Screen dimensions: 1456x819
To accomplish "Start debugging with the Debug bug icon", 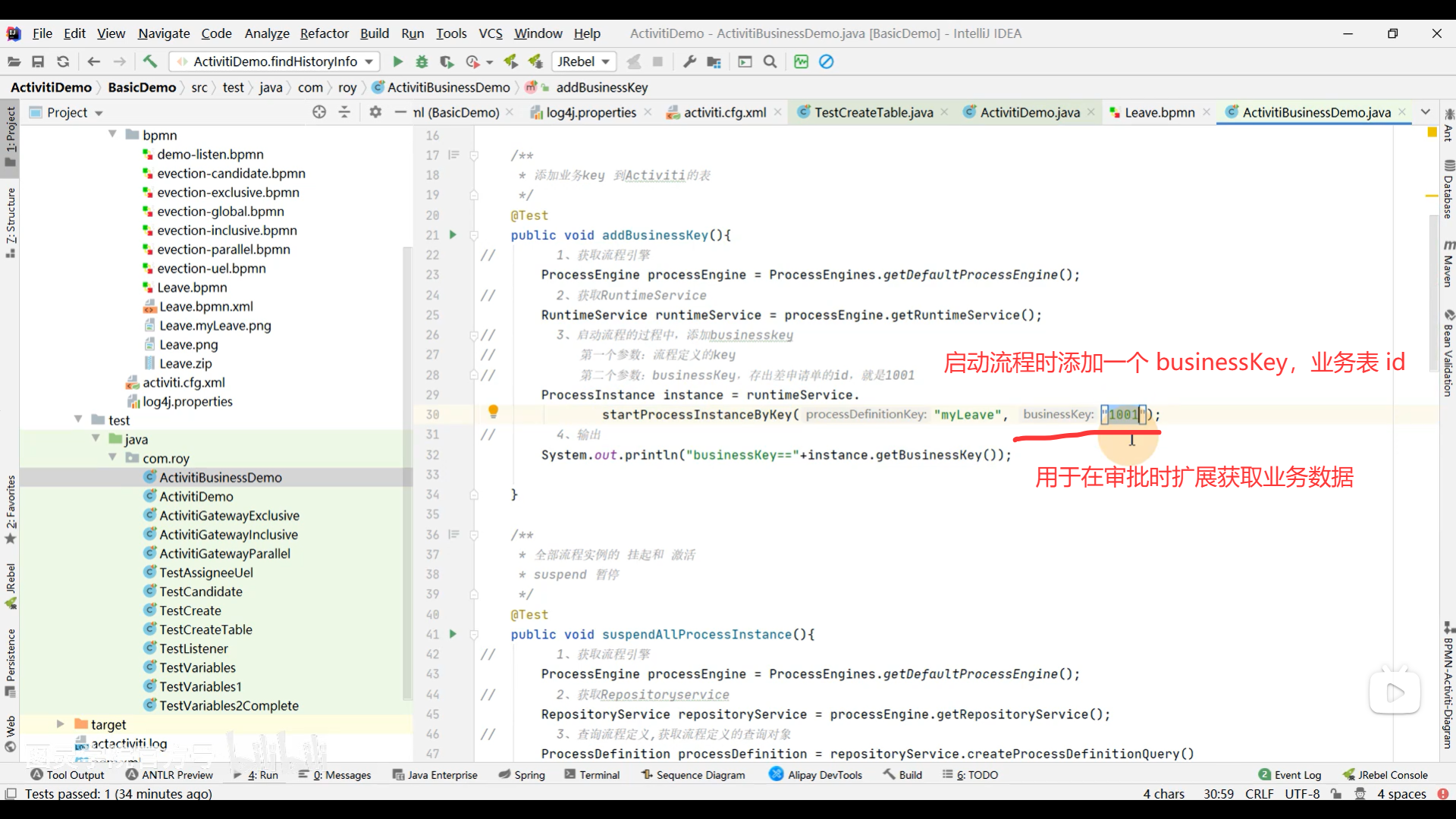I will 422,61.
